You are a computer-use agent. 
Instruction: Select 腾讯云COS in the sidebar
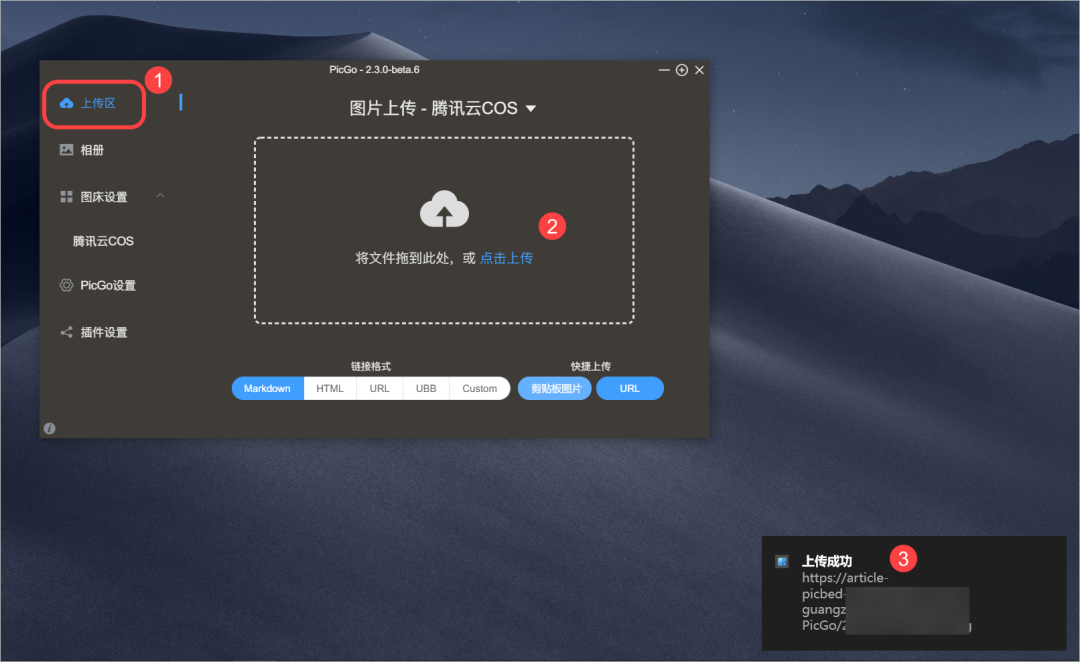tap(103, 241)
